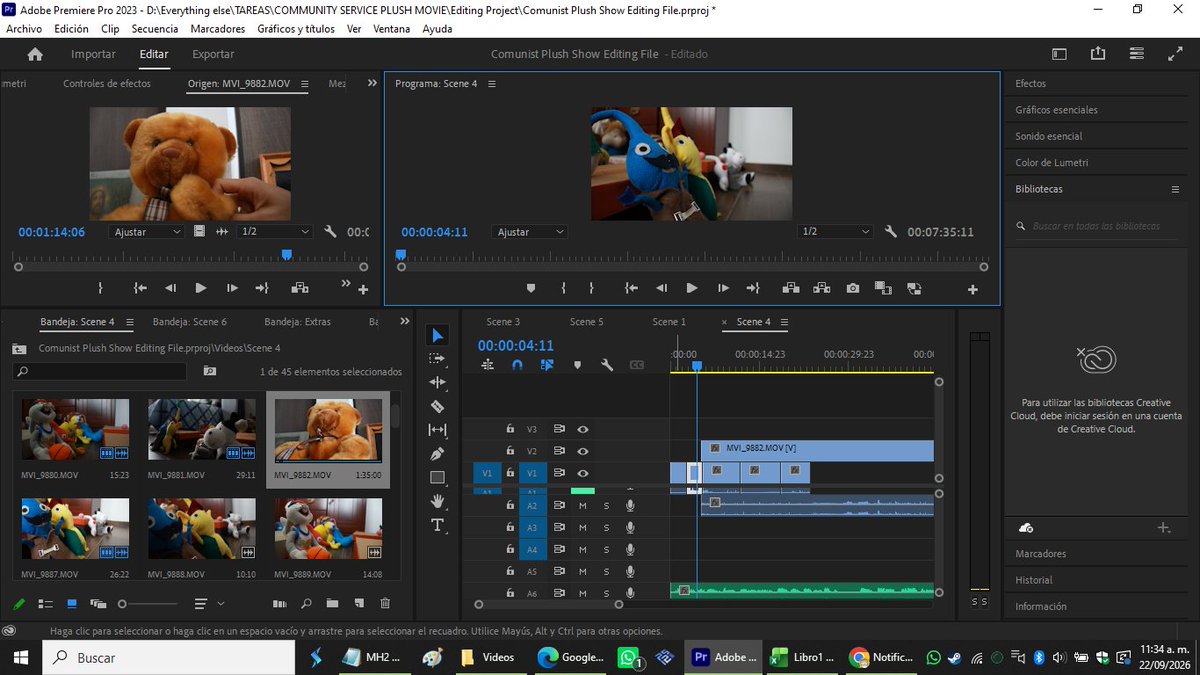Viewport: 1200px width, 675px height.
Task: Mute audio track A2
Action: [582, 505]
